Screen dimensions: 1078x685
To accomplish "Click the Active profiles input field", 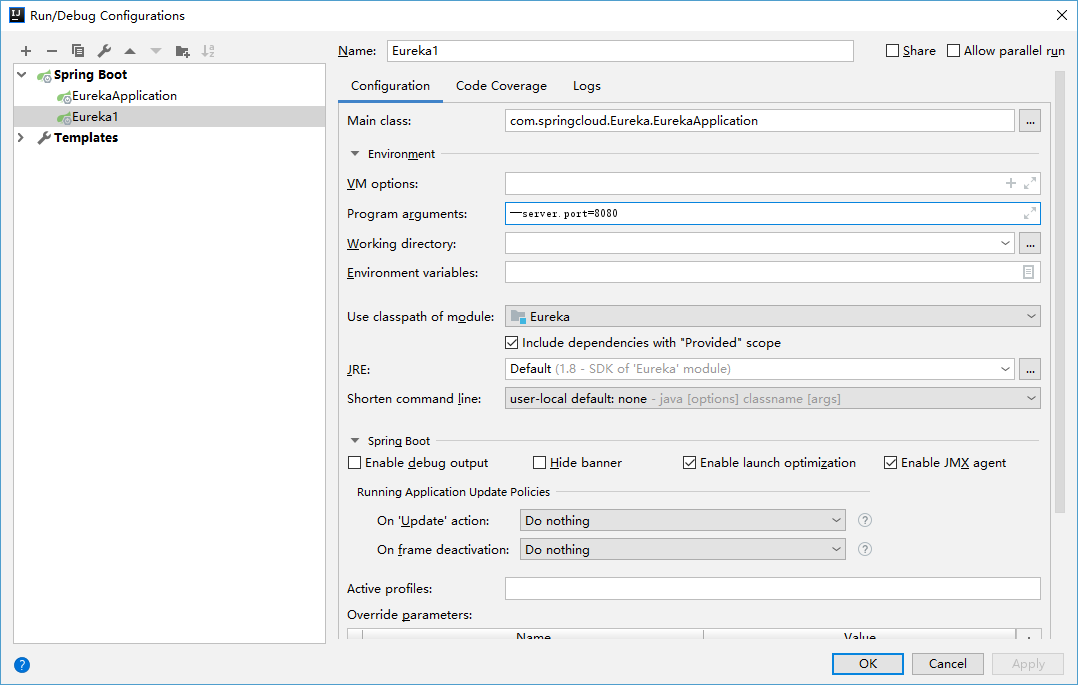I will 772,589.
